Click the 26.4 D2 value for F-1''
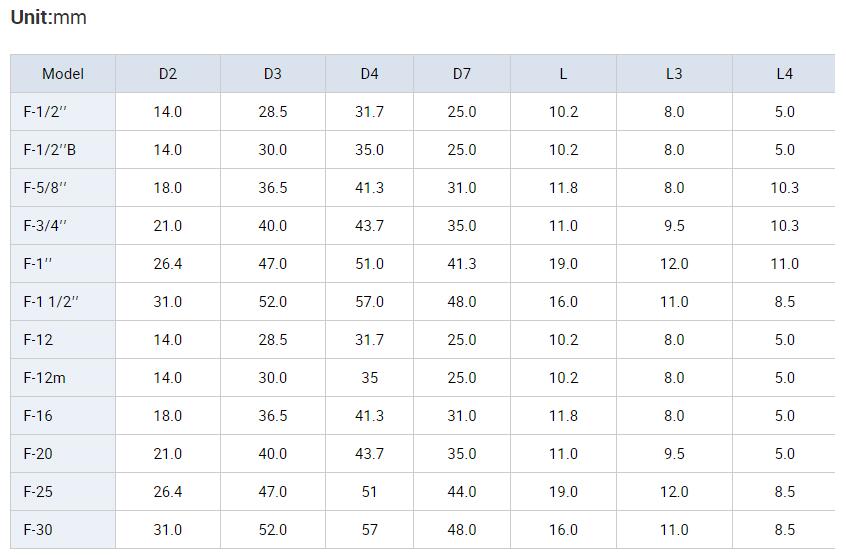This screenshot has width=846, height=557. click(x=168, y=264)
